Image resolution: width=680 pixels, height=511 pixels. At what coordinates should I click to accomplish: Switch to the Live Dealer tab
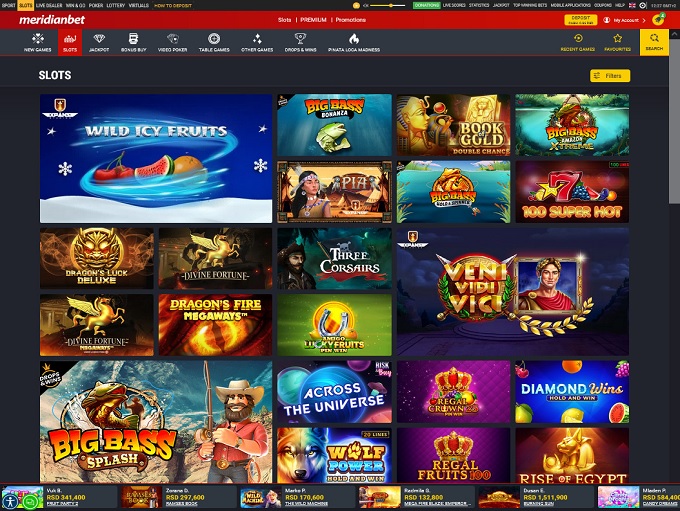[48, 5]
